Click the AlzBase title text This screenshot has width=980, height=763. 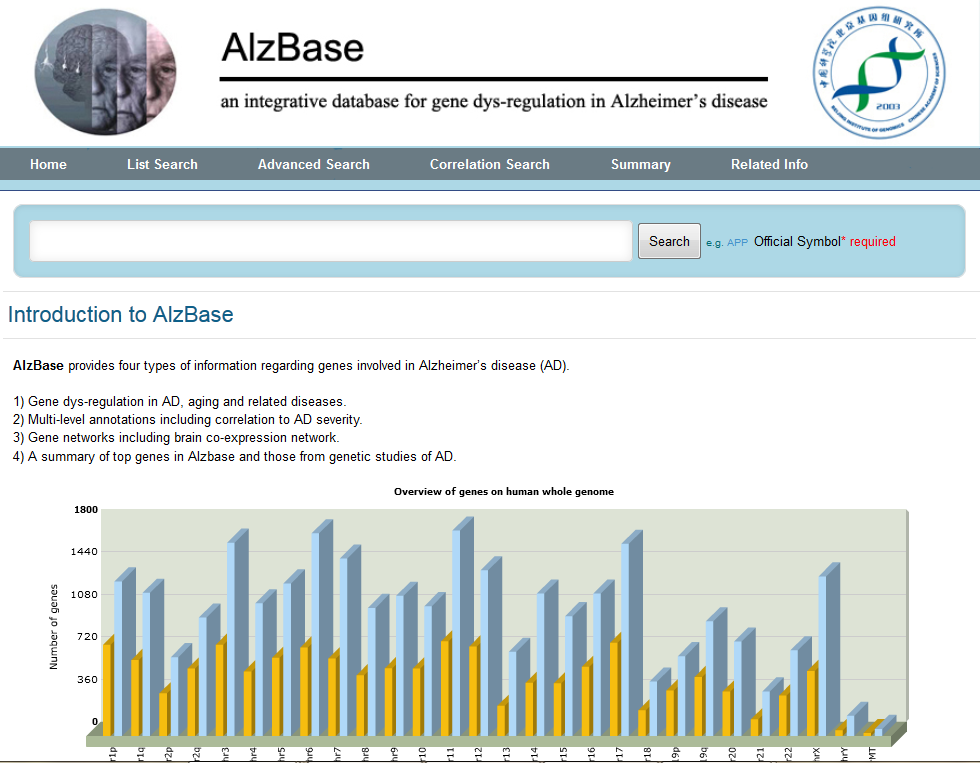pos(292,47)
